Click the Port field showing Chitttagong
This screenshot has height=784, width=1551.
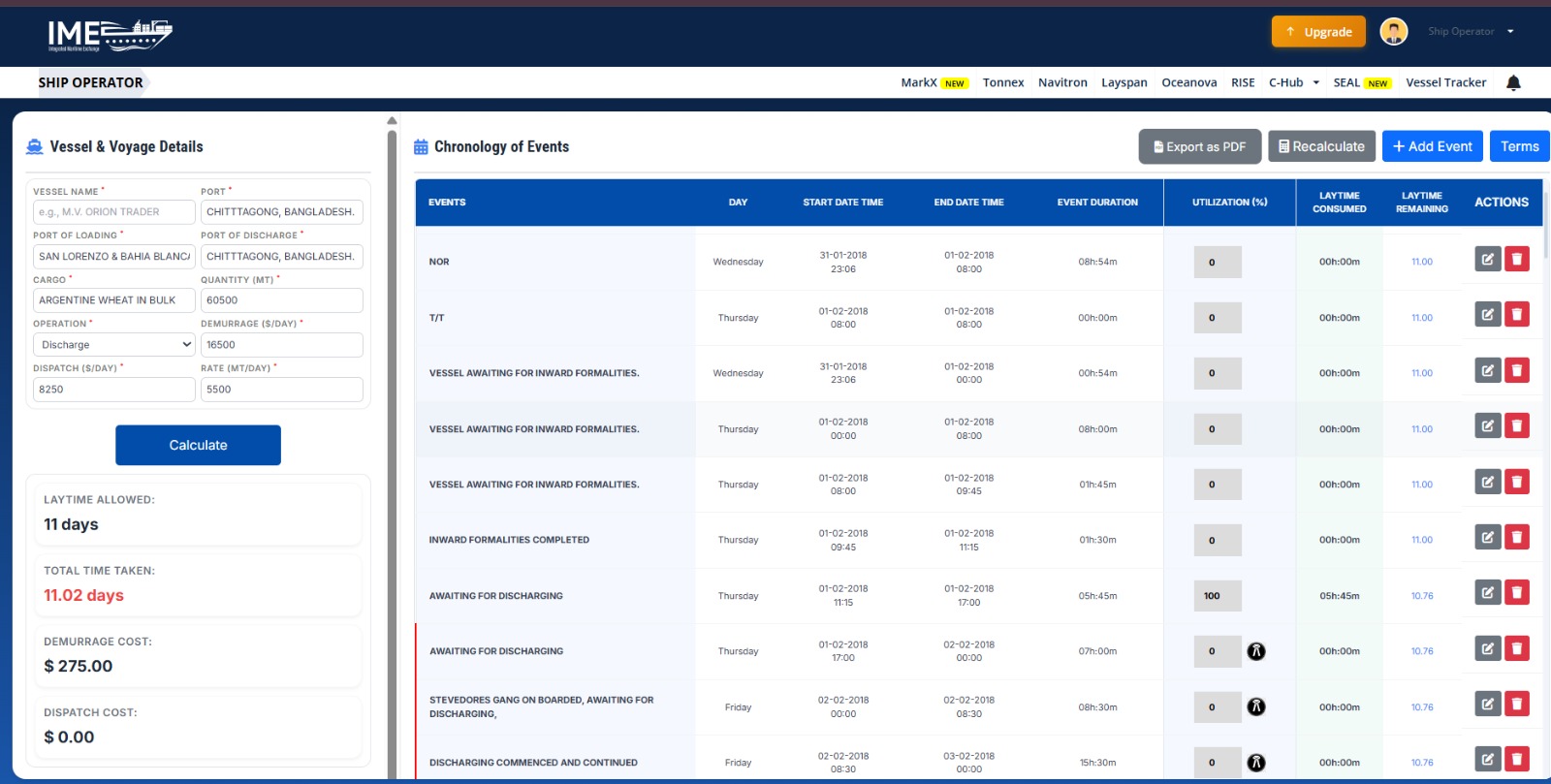pos(282,212)
